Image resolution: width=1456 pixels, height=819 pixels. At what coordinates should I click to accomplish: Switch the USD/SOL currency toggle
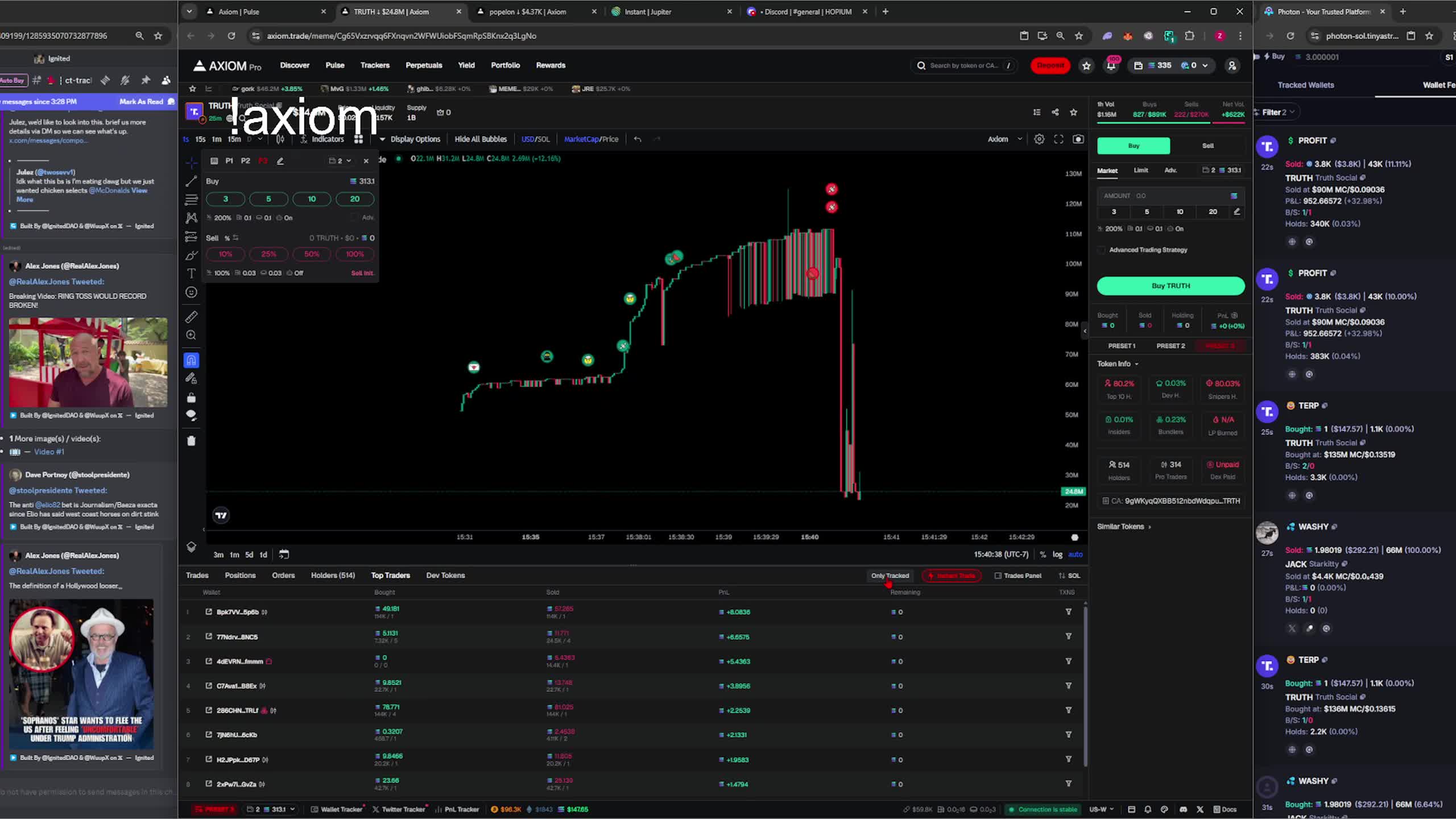[535, 139]
